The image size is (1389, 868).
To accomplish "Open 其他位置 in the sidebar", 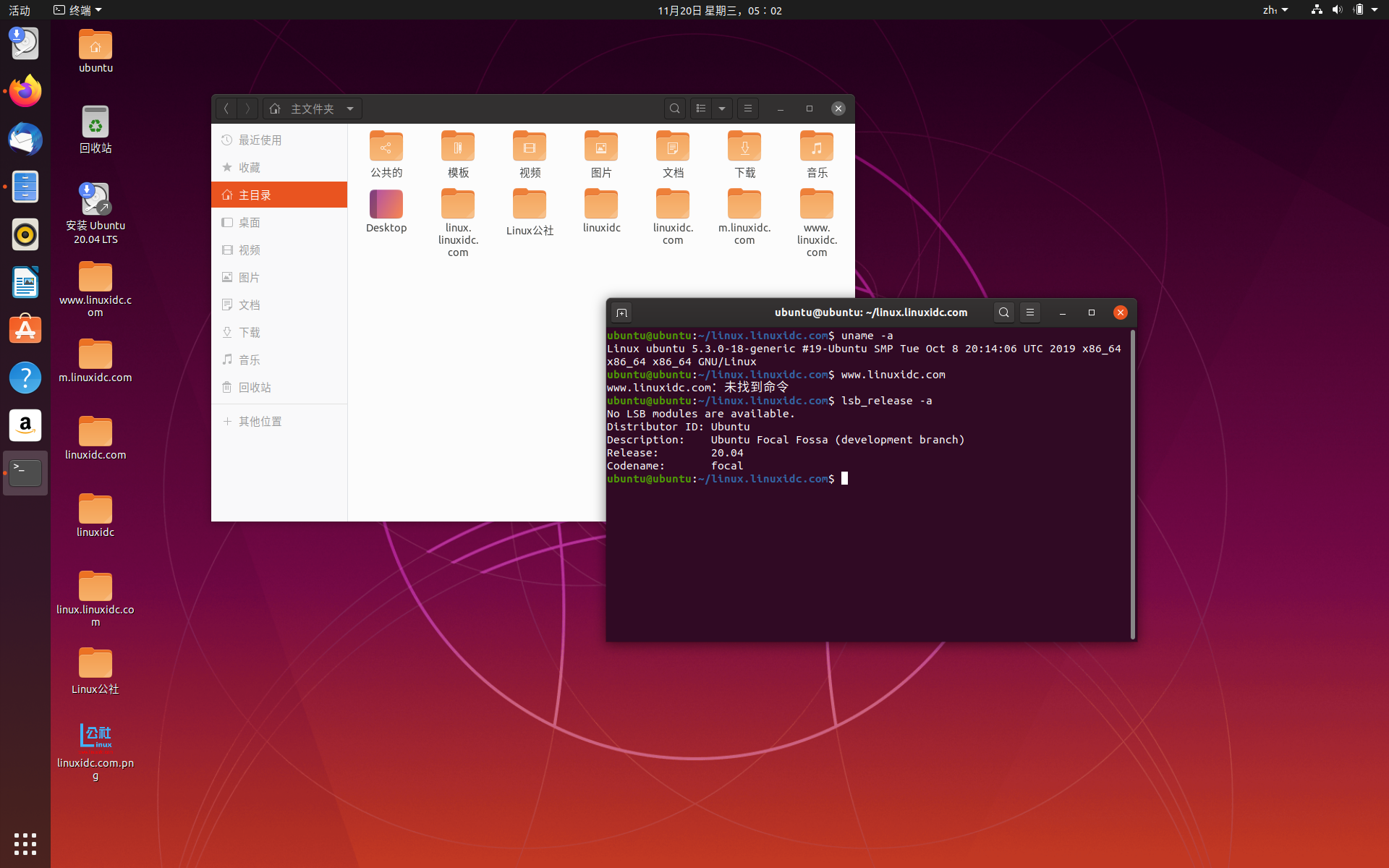I will [x=260, y=421].
